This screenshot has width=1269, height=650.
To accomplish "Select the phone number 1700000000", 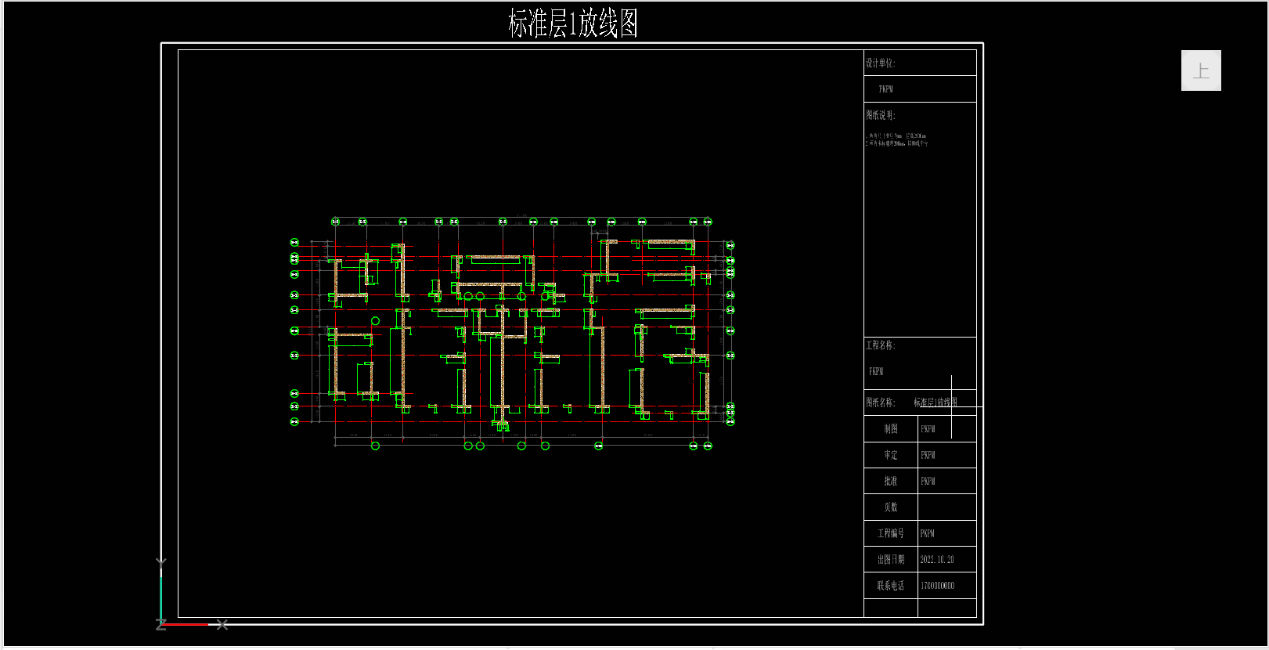I will [x=937, y=585].
